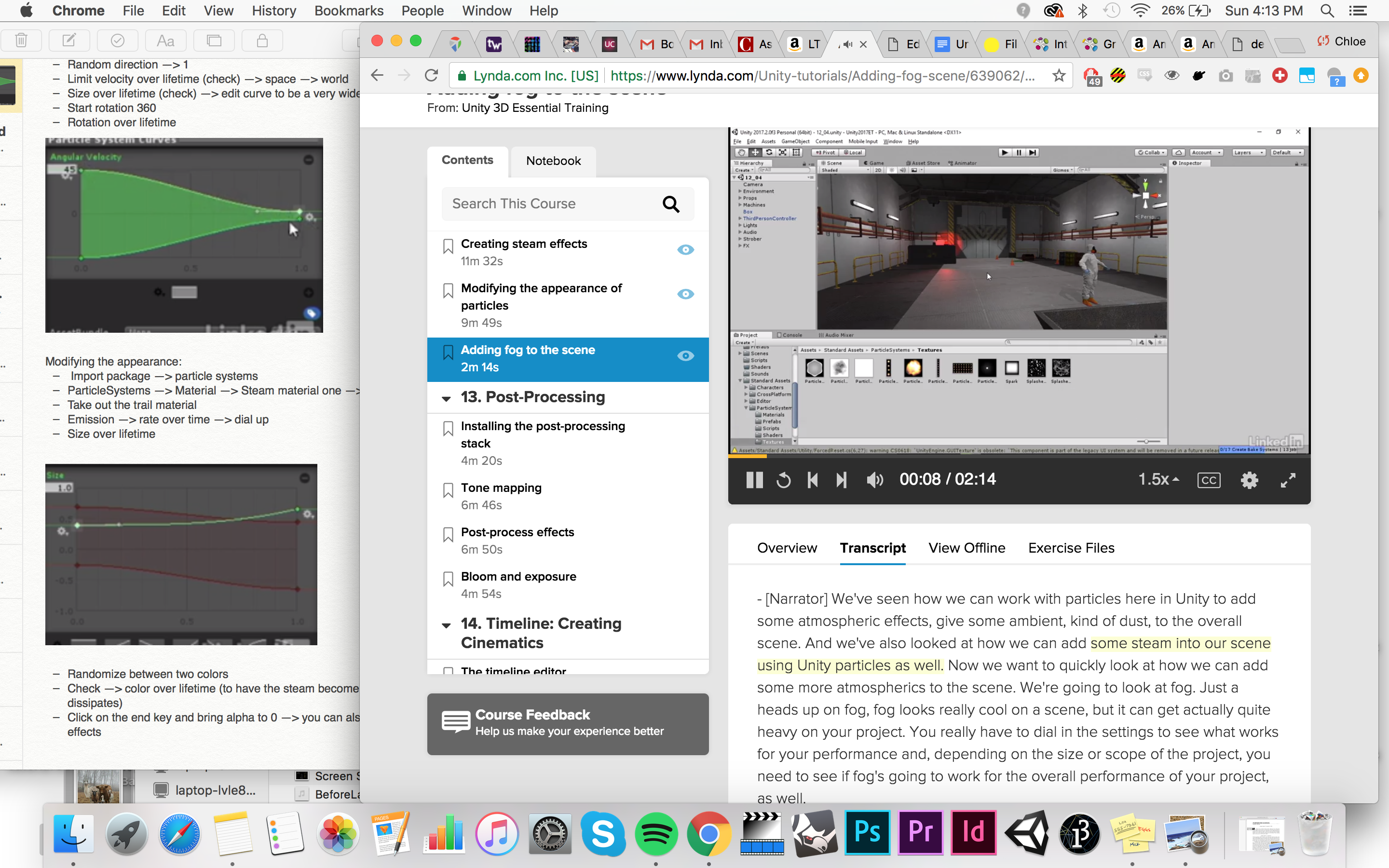Open the Wi-Fi status menu
The height and width of the screenshot is (868, 1389).
tap(1140, 10)
